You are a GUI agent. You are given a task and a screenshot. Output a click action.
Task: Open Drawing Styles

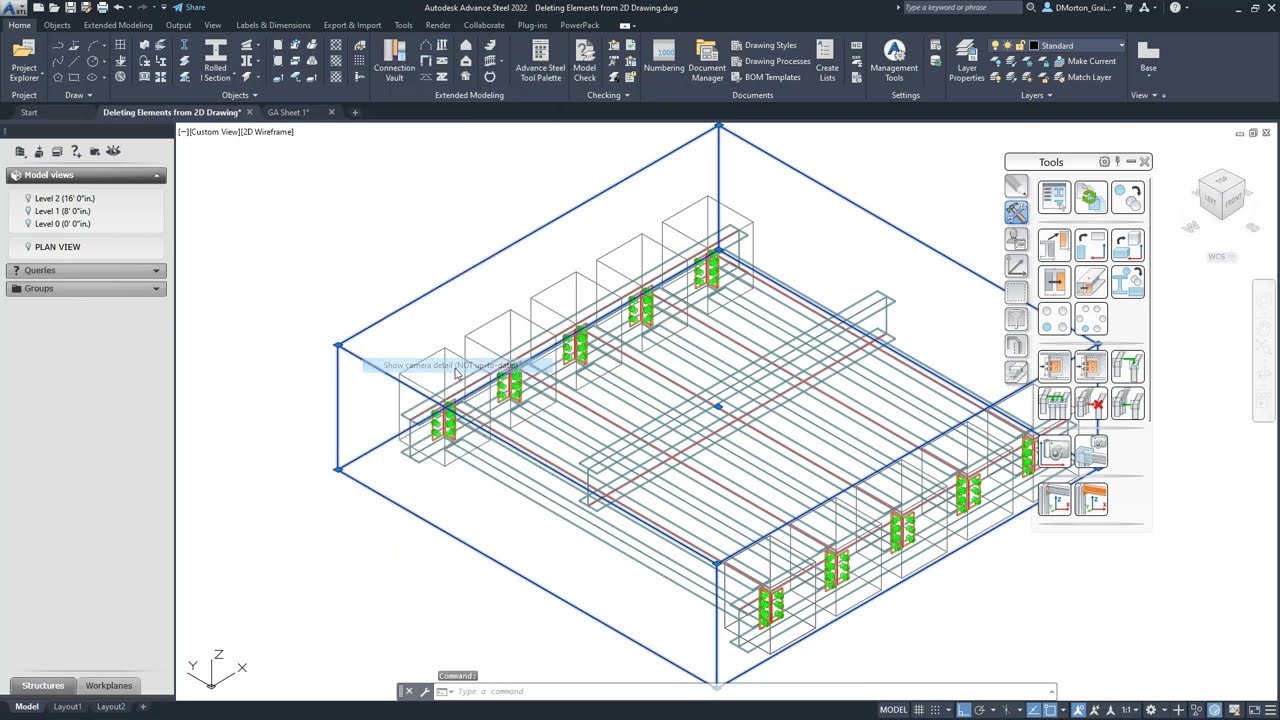pyautogui.click(x=763, y=45)
